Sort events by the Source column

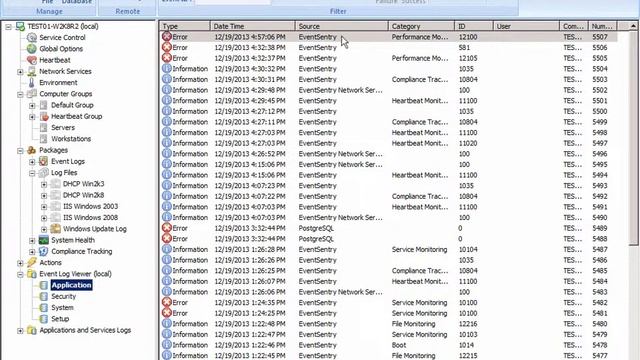tap(342, 26)
